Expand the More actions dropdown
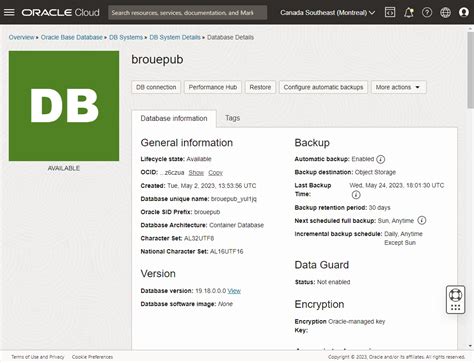The width and height of the screenshot is (474, 363). (x=398, y=87)
